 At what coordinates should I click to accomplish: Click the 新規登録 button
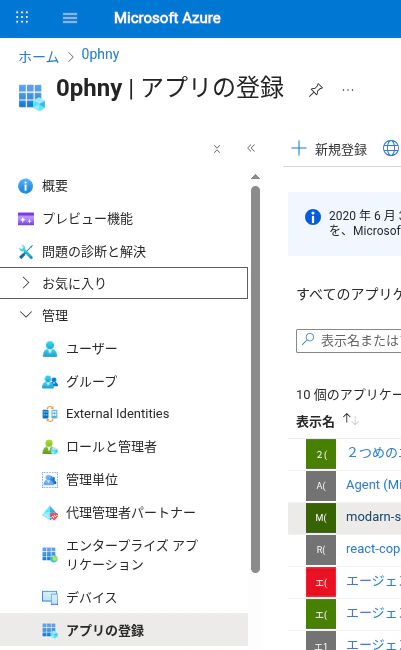tap(329, 149)
